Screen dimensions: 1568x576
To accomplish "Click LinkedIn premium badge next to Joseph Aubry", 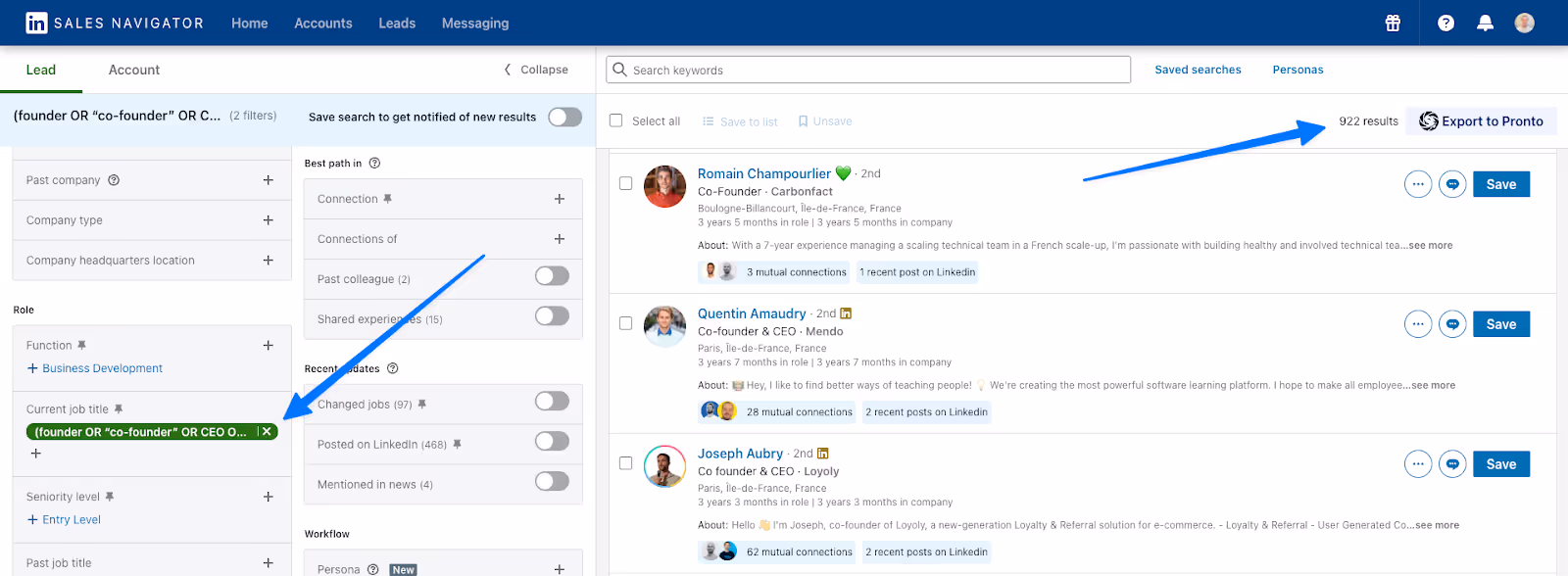I will coord(823,454).
